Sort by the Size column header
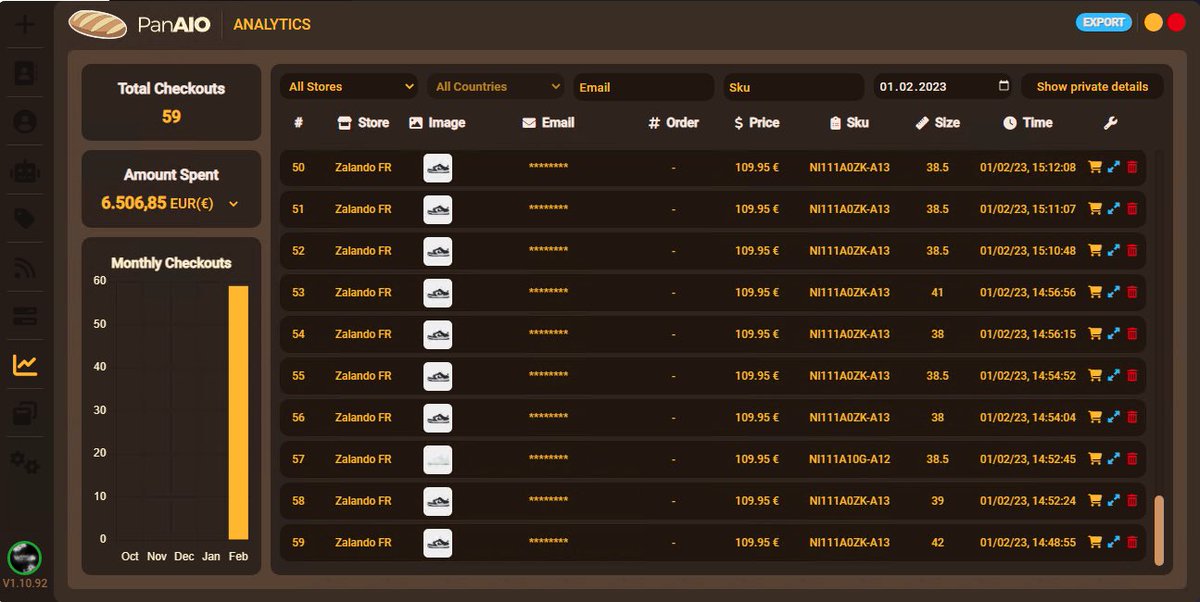 [937, 123]
